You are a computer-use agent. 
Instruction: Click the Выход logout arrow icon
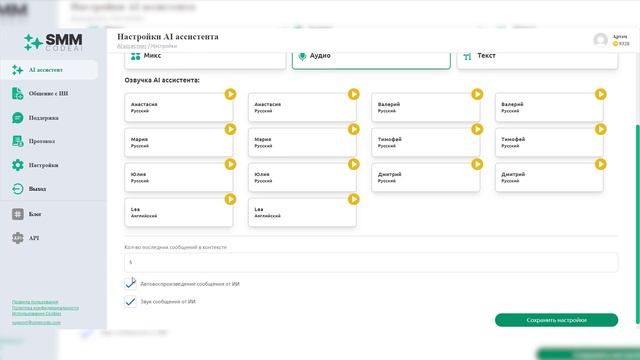tap(17, 189)
